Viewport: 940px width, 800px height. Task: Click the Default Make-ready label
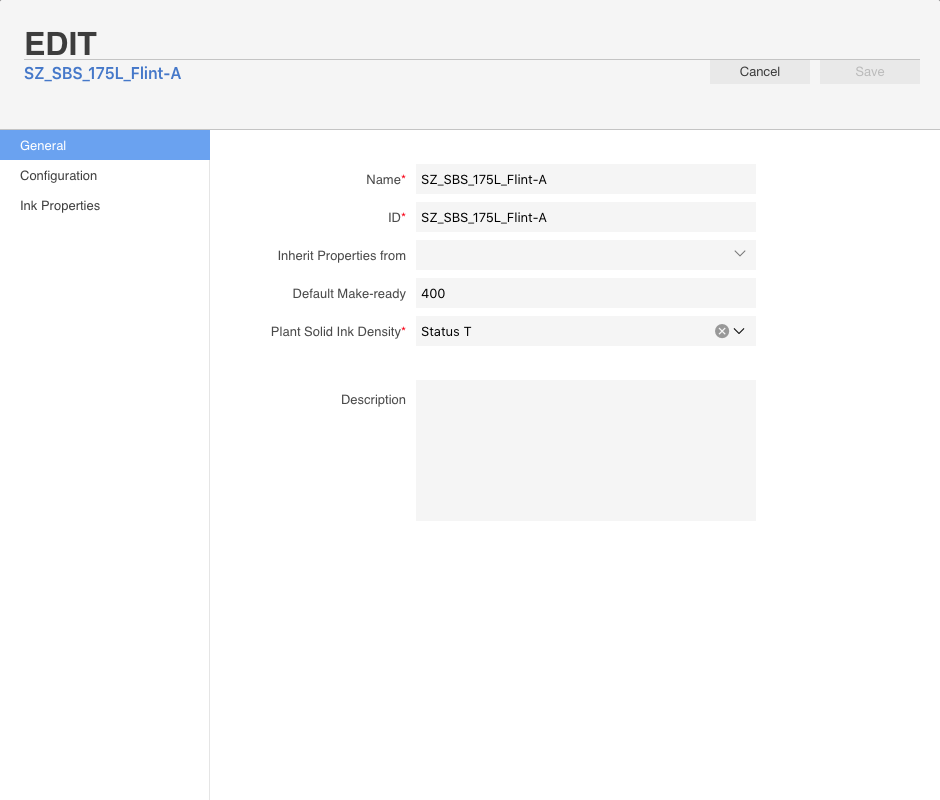point(349,294)
